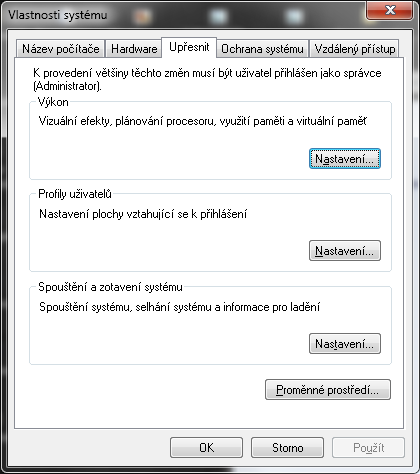Go to the Ochrana systému tab
The image size is (420, 474).
262,49
